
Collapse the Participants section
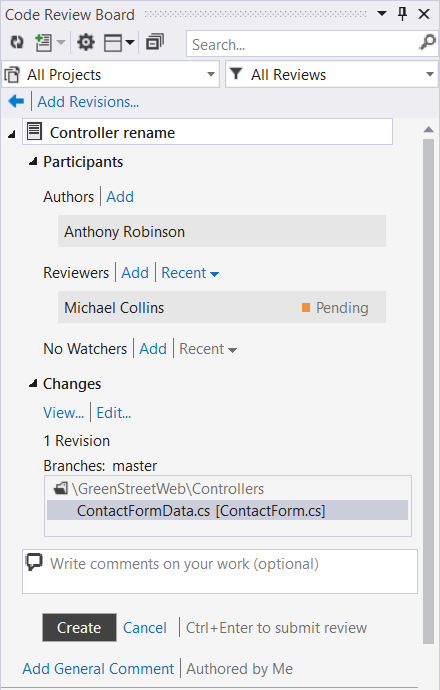click(x=33, y=162)
